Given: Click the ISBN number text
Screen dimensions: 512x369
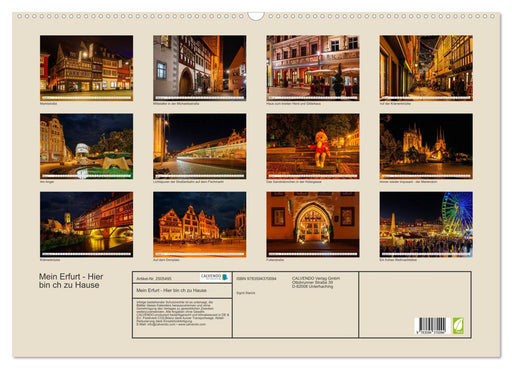Looking at the screenshot, I should coord(256,278).
